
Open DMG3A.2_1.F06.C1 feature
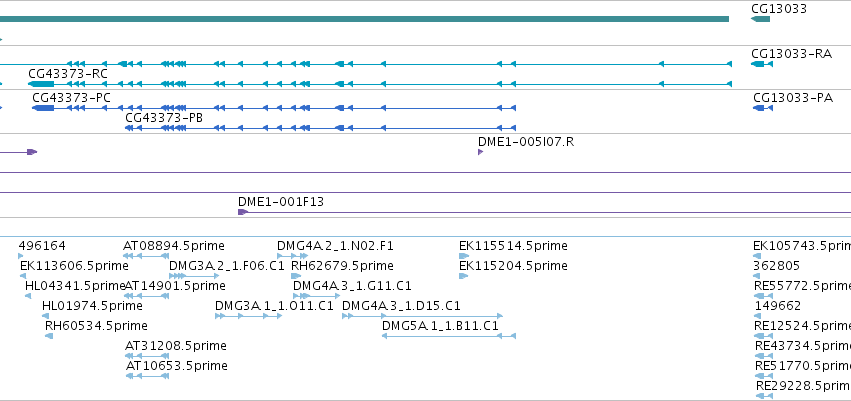(227, 266)
